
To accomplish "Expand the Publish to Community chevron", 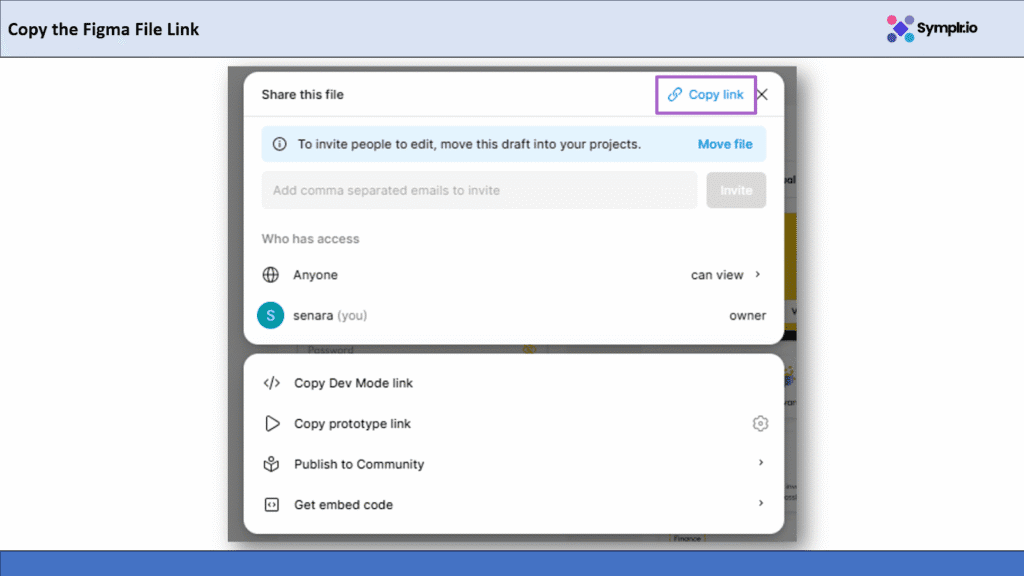I will coord(761,463).
